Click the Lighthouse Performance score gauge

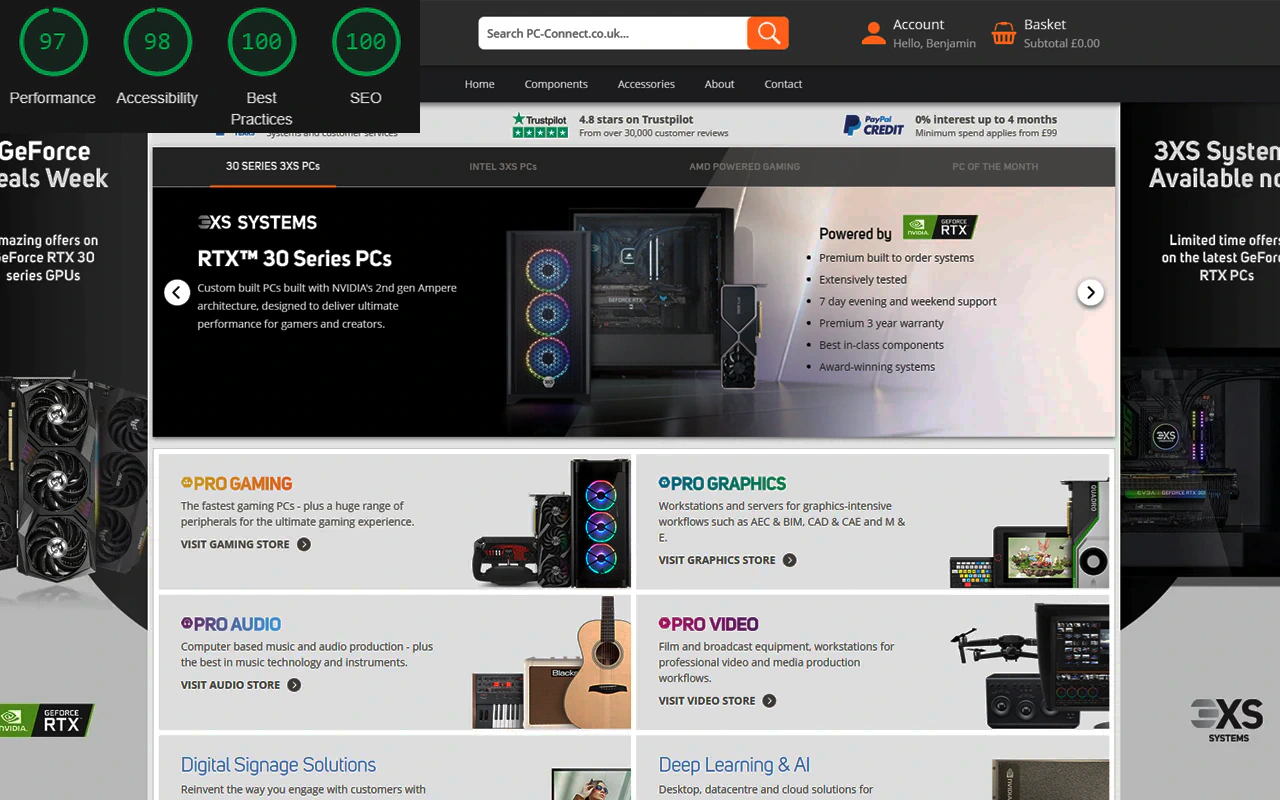click(52, 42)
